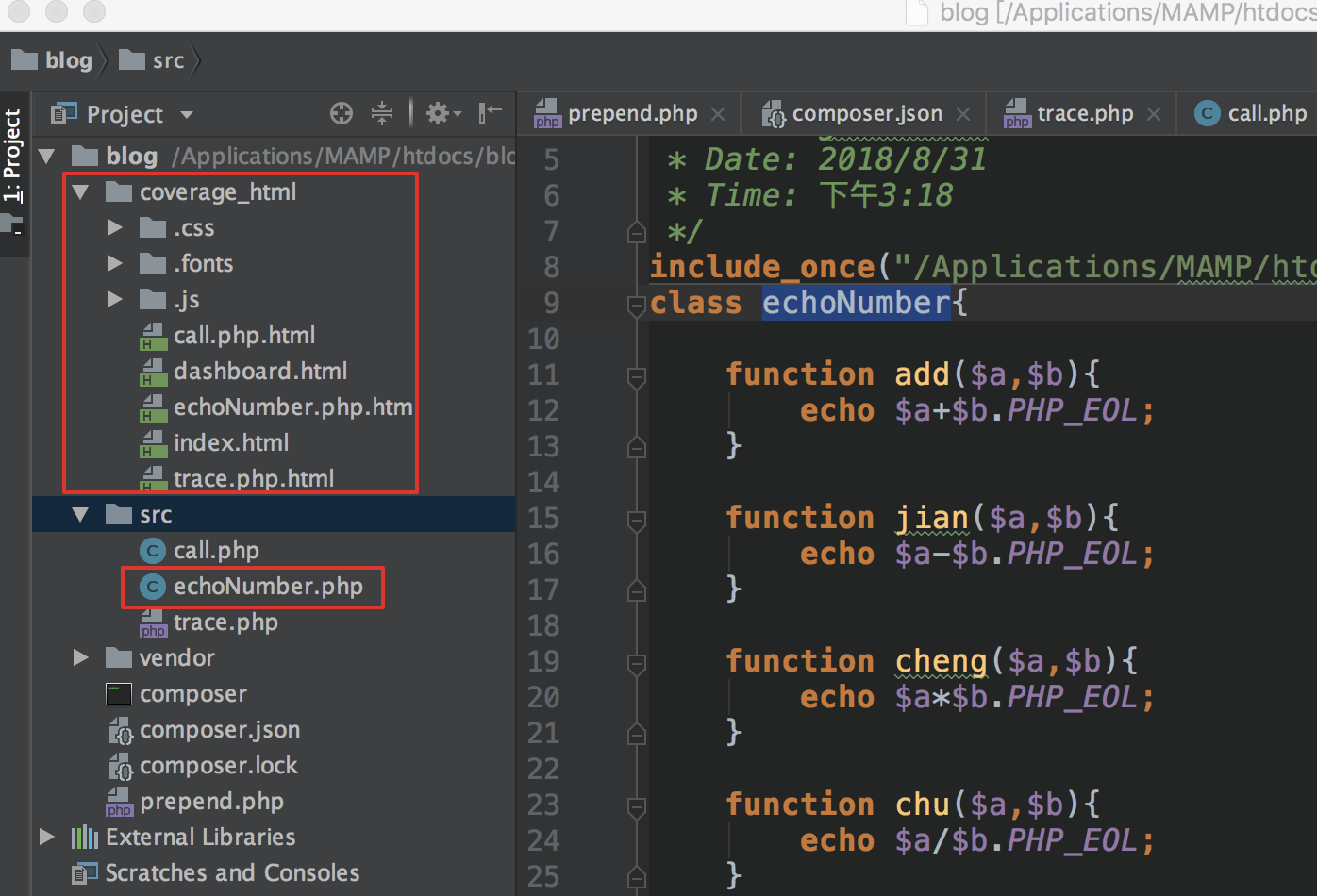This screenshot has width=1317, height=896.
Task: Click the locate-in-project target icon
Action: (x=342, y=114)
